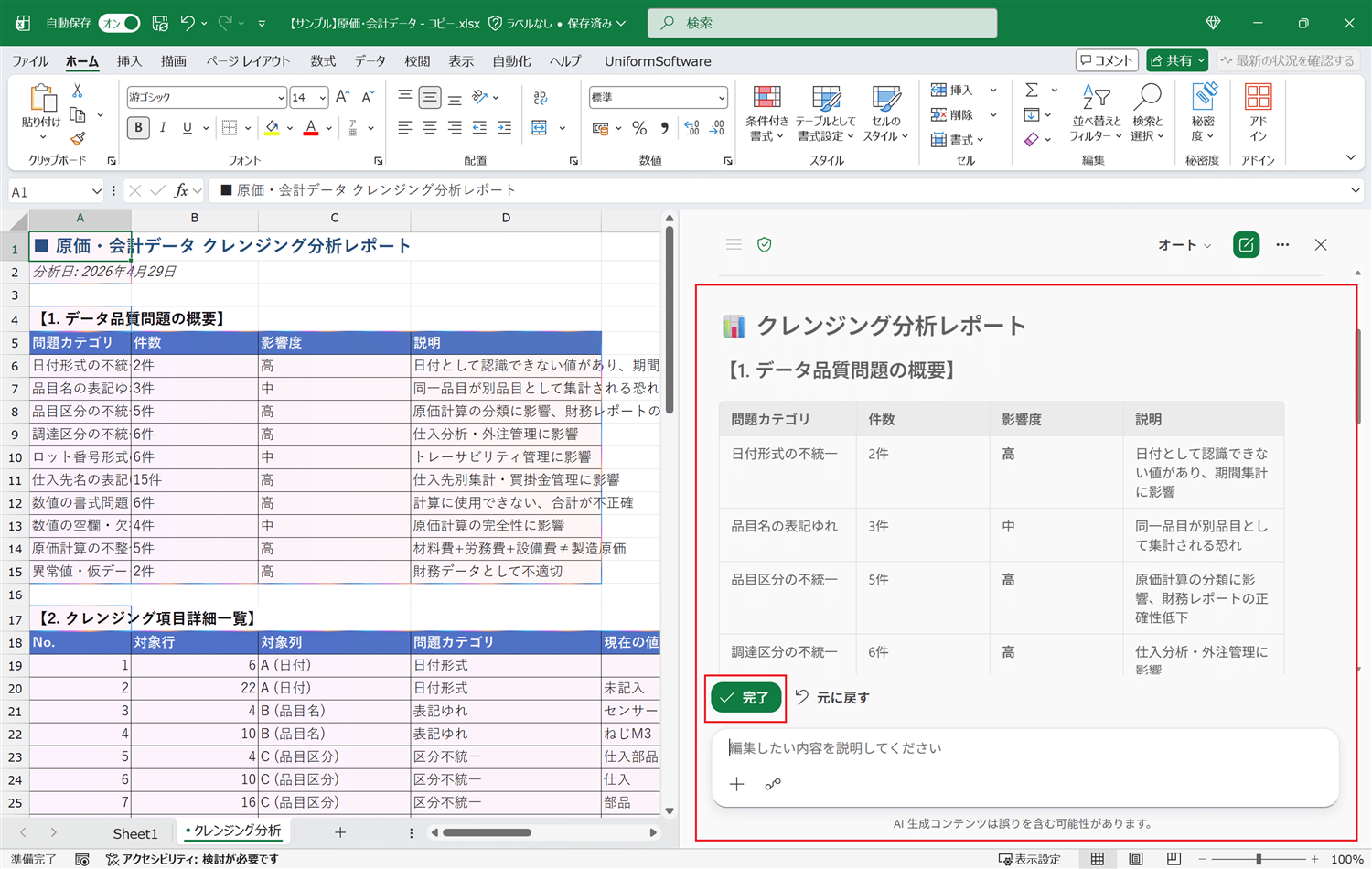Click the Save icon in title bar
Image resolution: width=1372 pixels, height=869 pixels.
160,23
